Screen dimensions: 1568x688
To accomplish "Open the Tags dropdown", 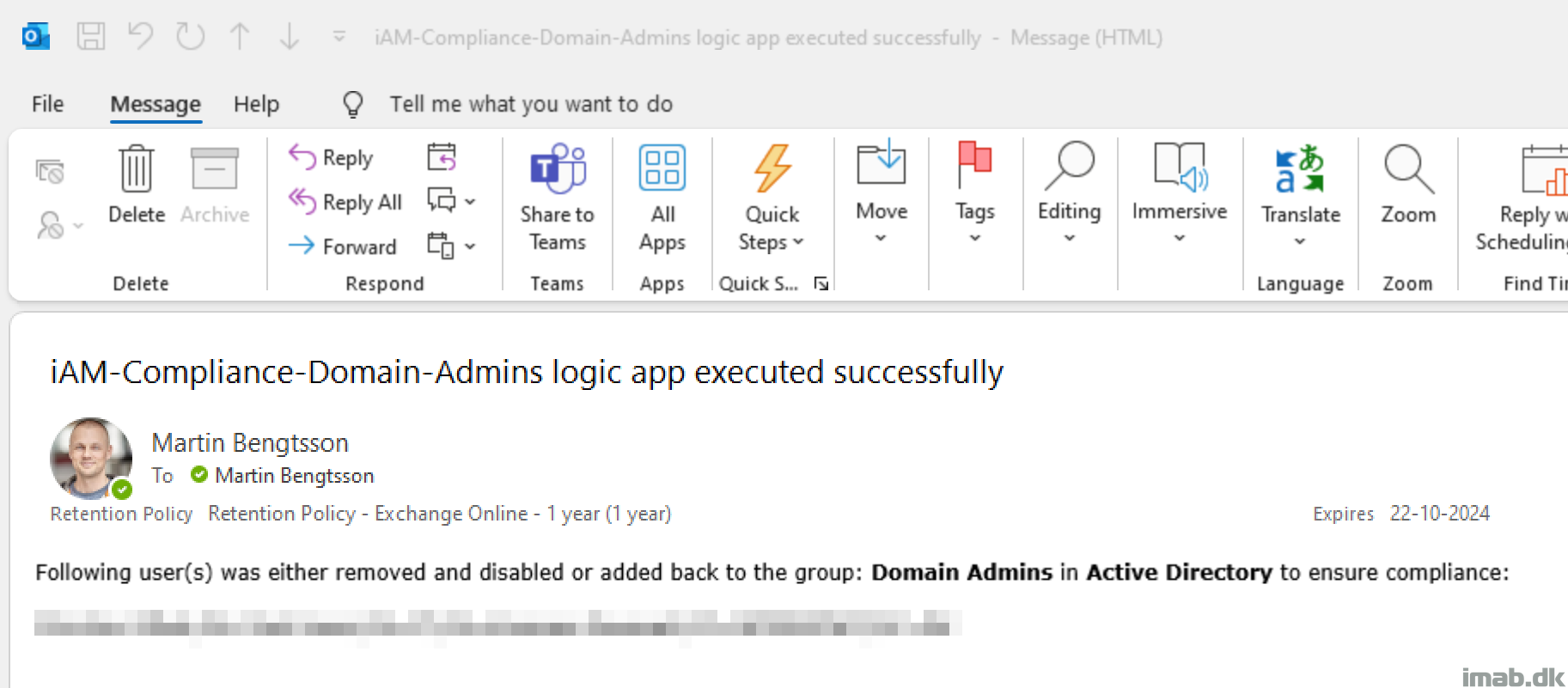I will [x=975, y=194].
